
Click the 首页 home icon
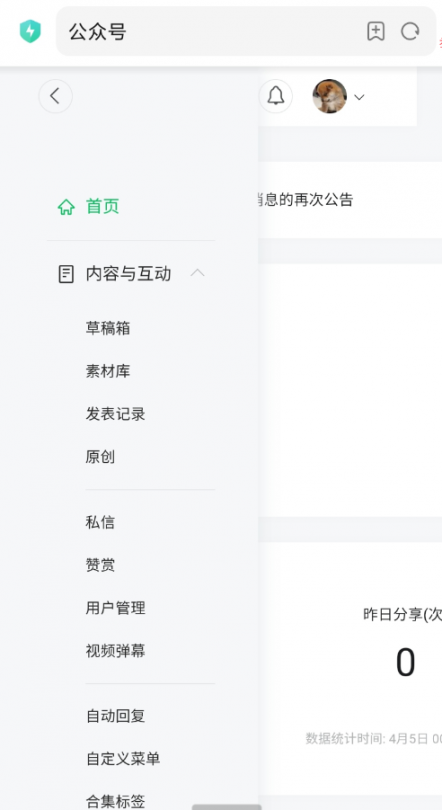pos(66,207)
